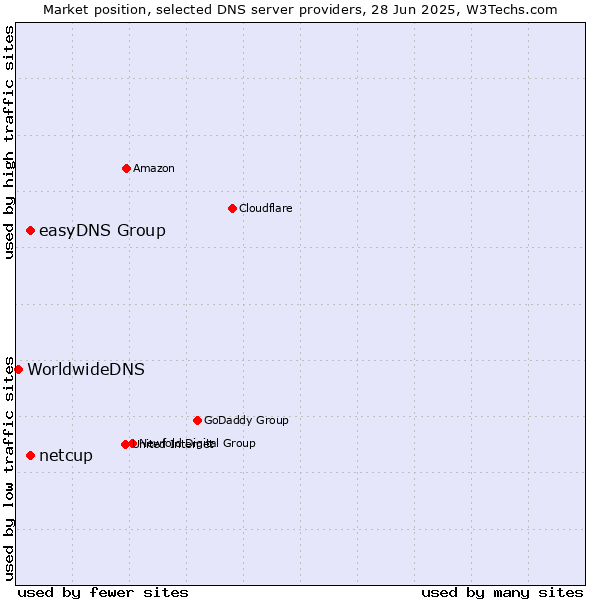The height and width of the screenshot is (600, 600).
Task: Click the red Amazon data point
Action: pos(126,168)
